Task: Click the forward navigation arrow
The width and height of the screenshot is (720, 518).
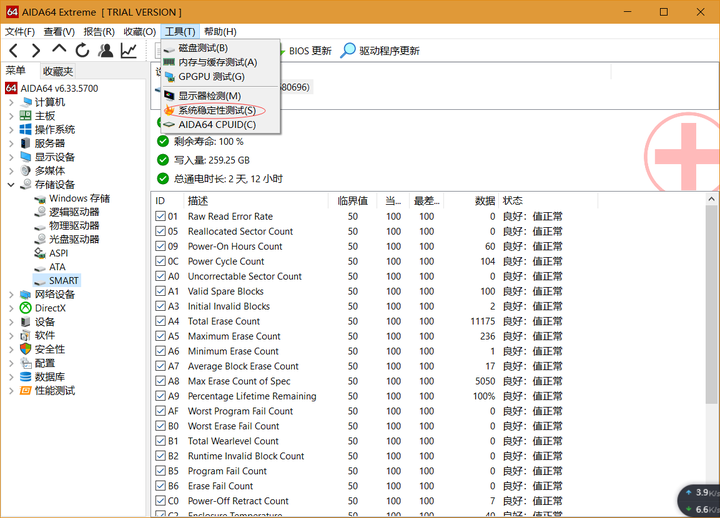Action: [36, 50]
